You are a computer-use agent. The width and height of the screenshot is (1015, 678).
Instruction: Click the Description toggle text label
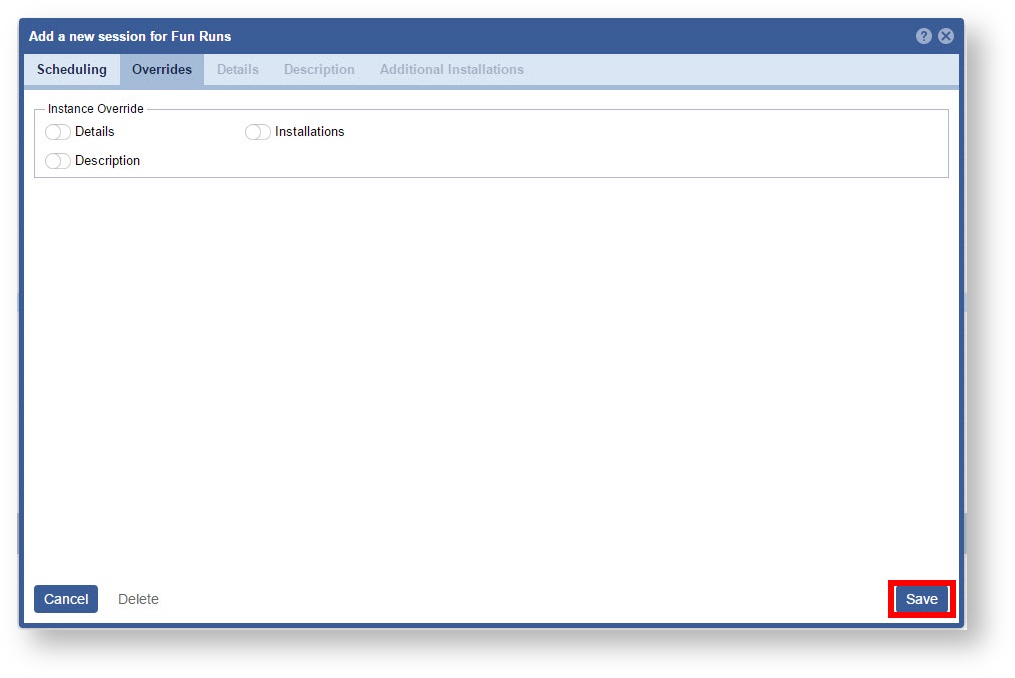pos(107,161)
